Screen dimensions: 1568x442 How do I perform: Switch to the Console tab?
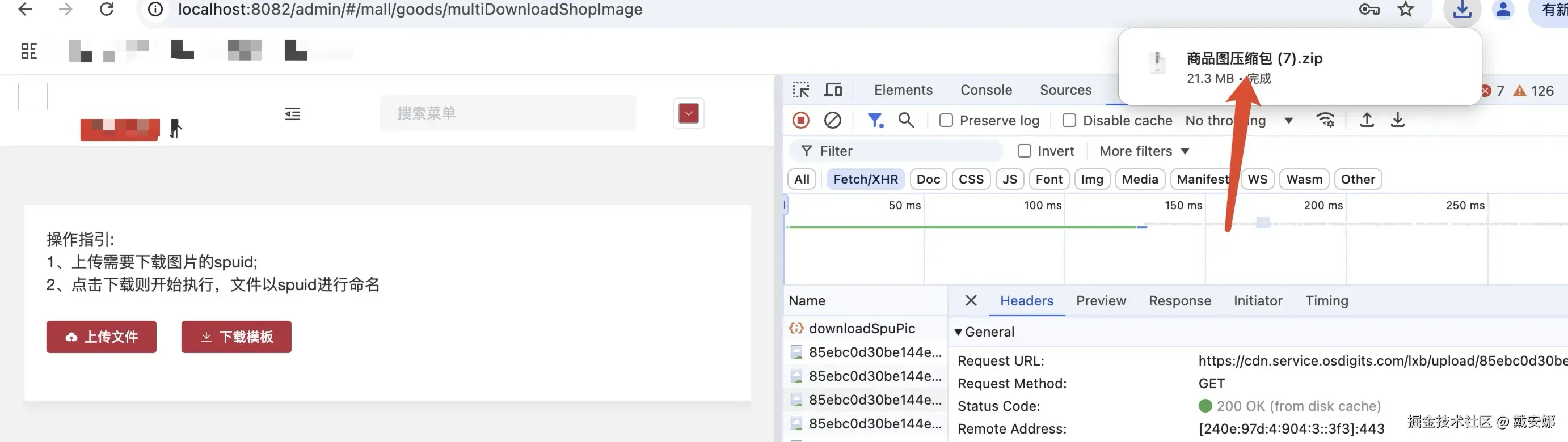coord(986,90)
